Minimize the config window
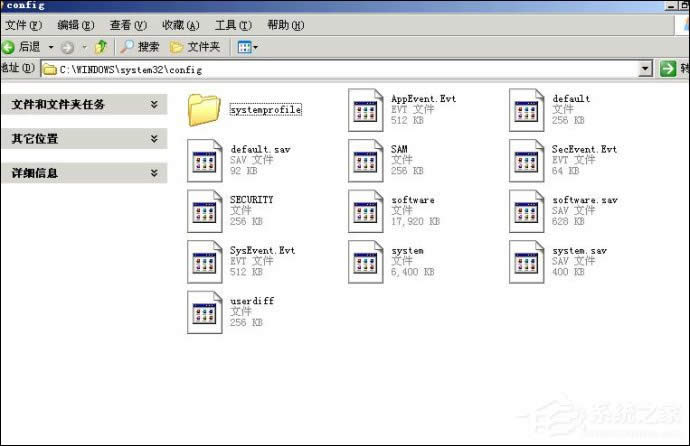The image size is (690, 446). [671, 6]
